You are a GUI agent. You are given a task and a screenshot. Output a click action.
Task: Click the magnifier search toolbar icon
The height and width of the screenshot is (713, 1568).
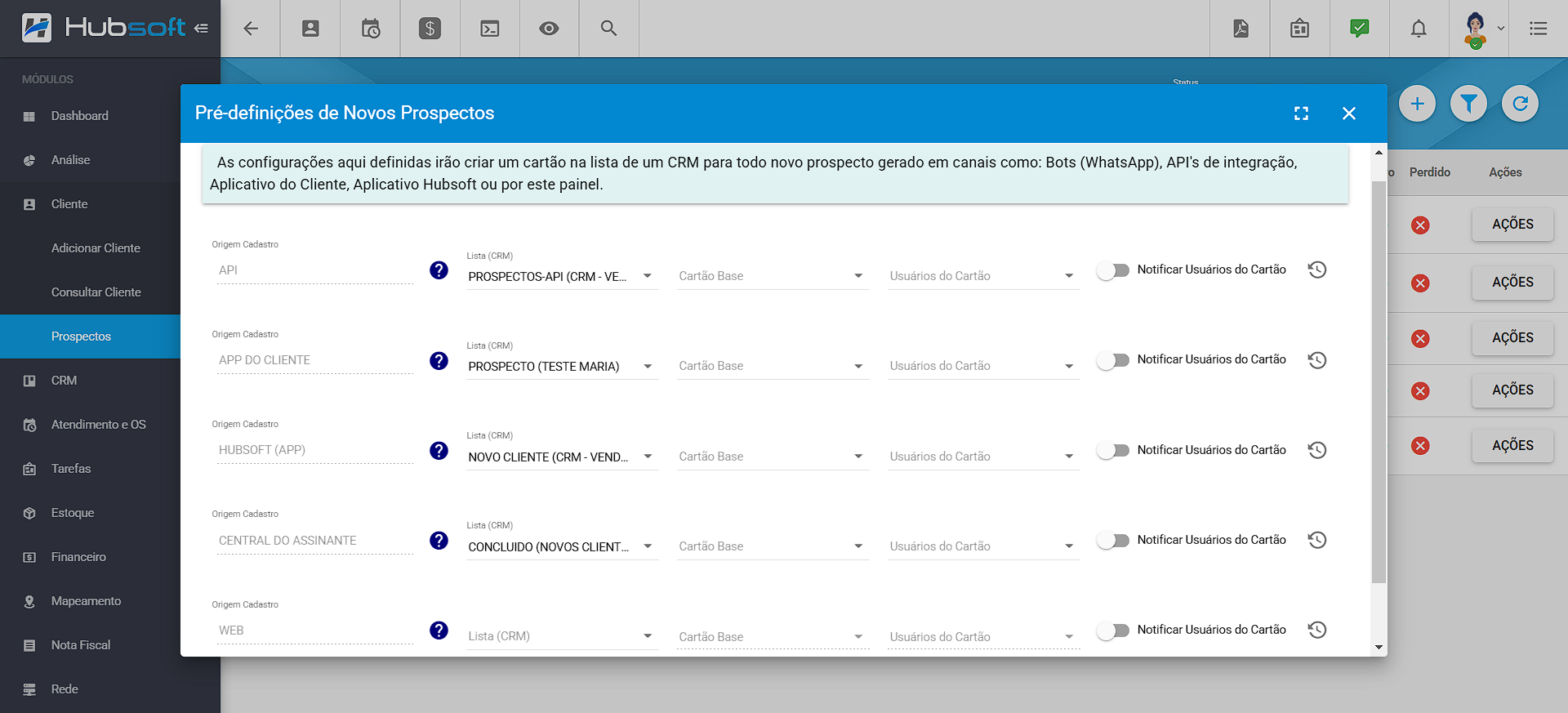(608, 29)
